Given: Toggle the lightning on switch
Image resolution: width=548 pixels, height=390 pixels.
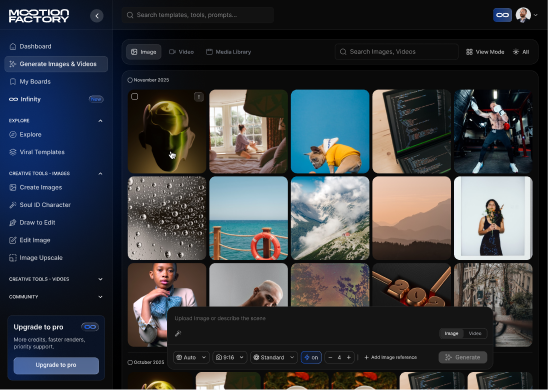Looking at the screenshot, I should [x=311, y=358].
